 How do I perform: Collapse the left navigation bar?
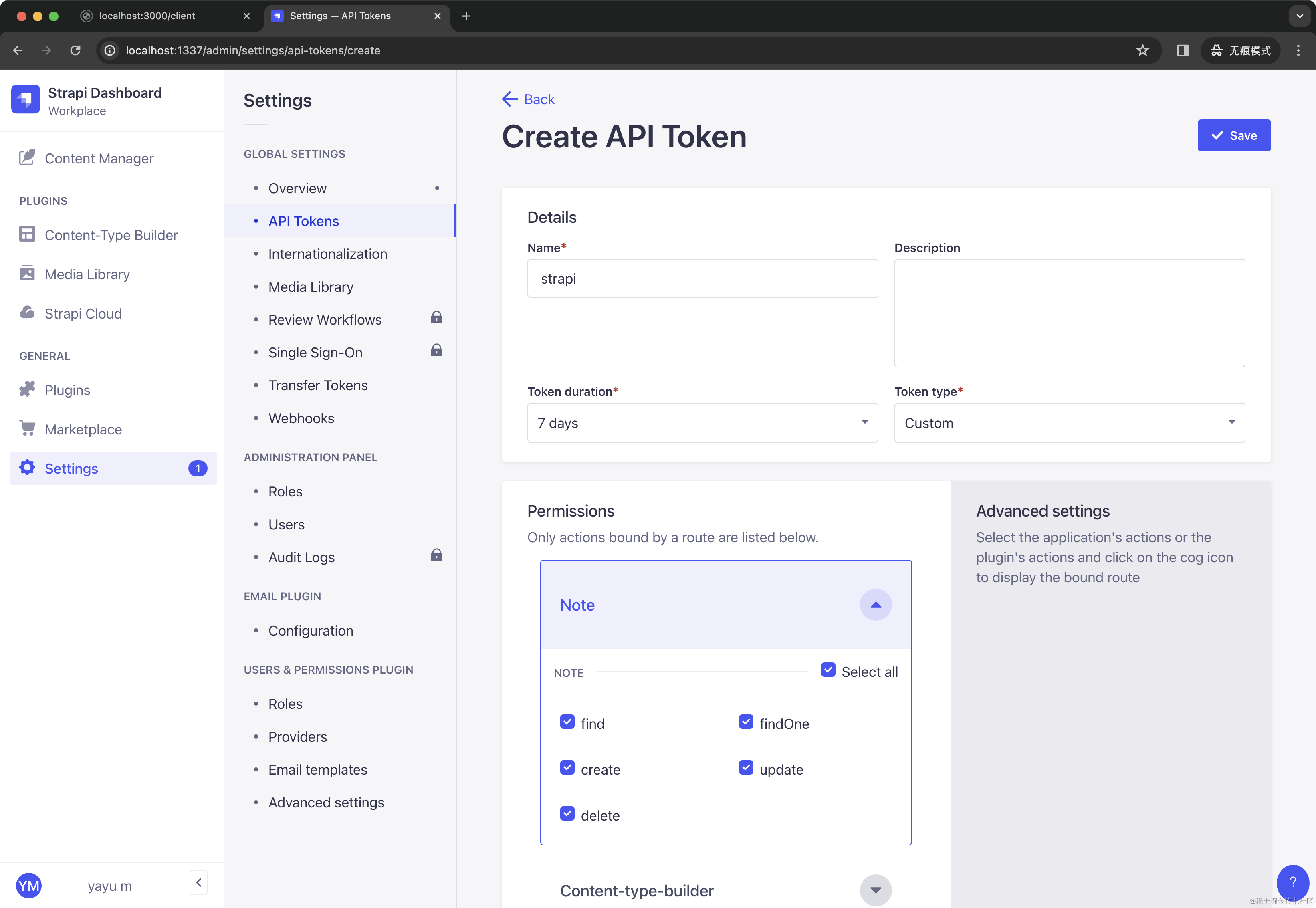(x=198, y=882)
